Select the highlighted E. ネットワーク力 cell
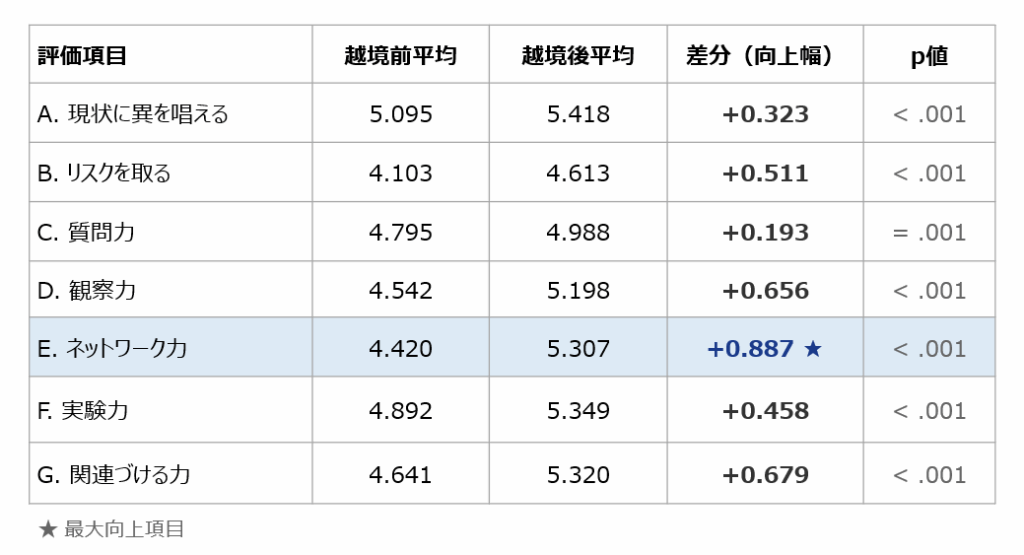Image resolution: width=1024 pixels, height=555 pixels. coord(112,349)
